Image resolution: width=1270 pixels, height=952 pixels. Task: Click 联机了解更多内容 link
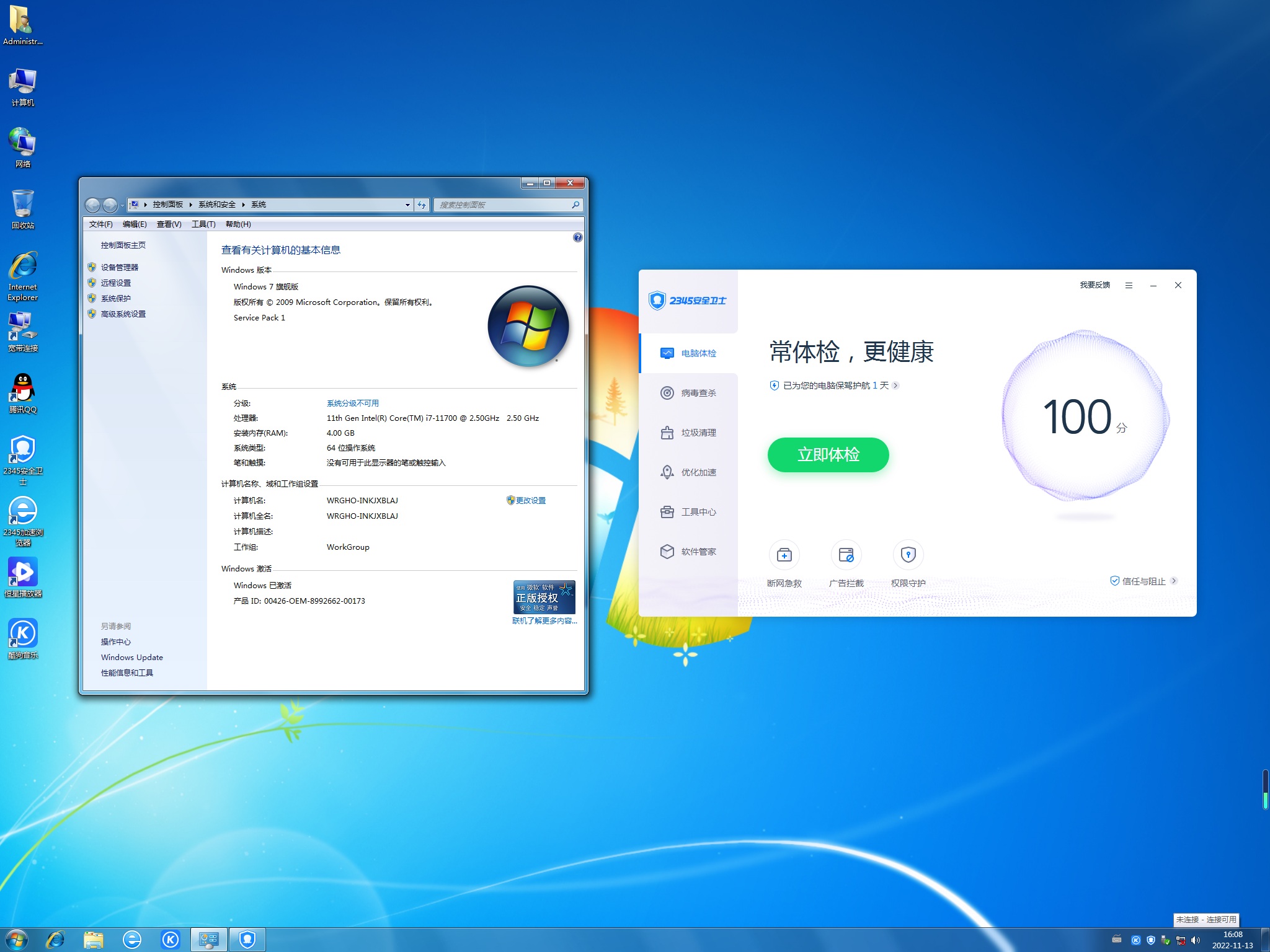(544, 620)
